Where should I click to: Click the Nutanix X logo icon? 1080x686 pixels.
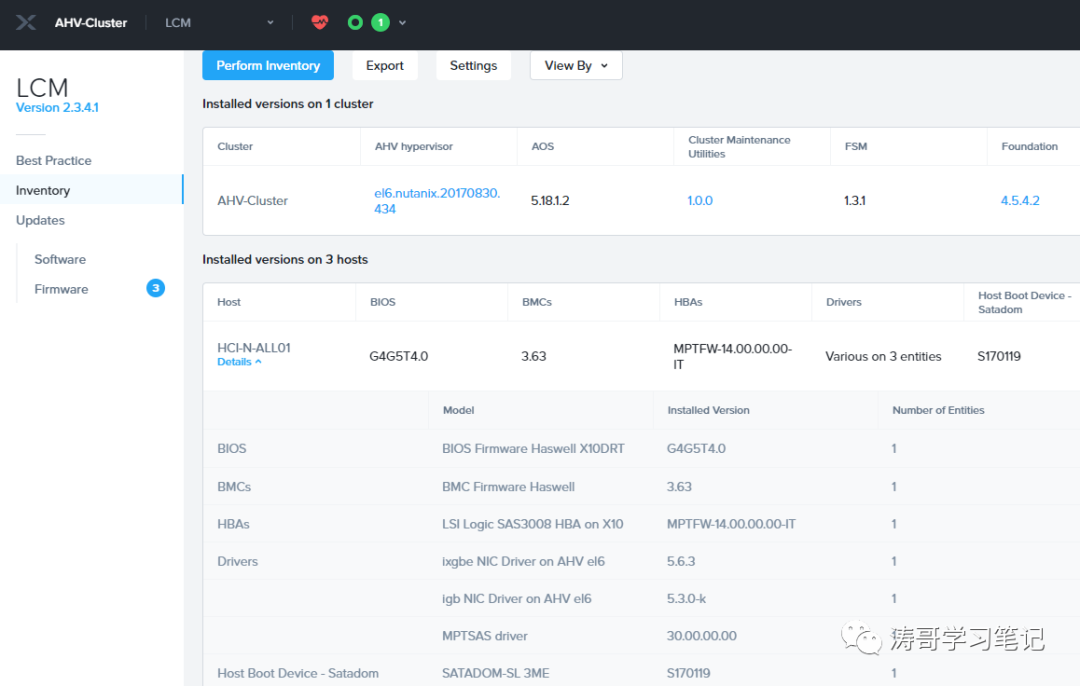[25, 23]
